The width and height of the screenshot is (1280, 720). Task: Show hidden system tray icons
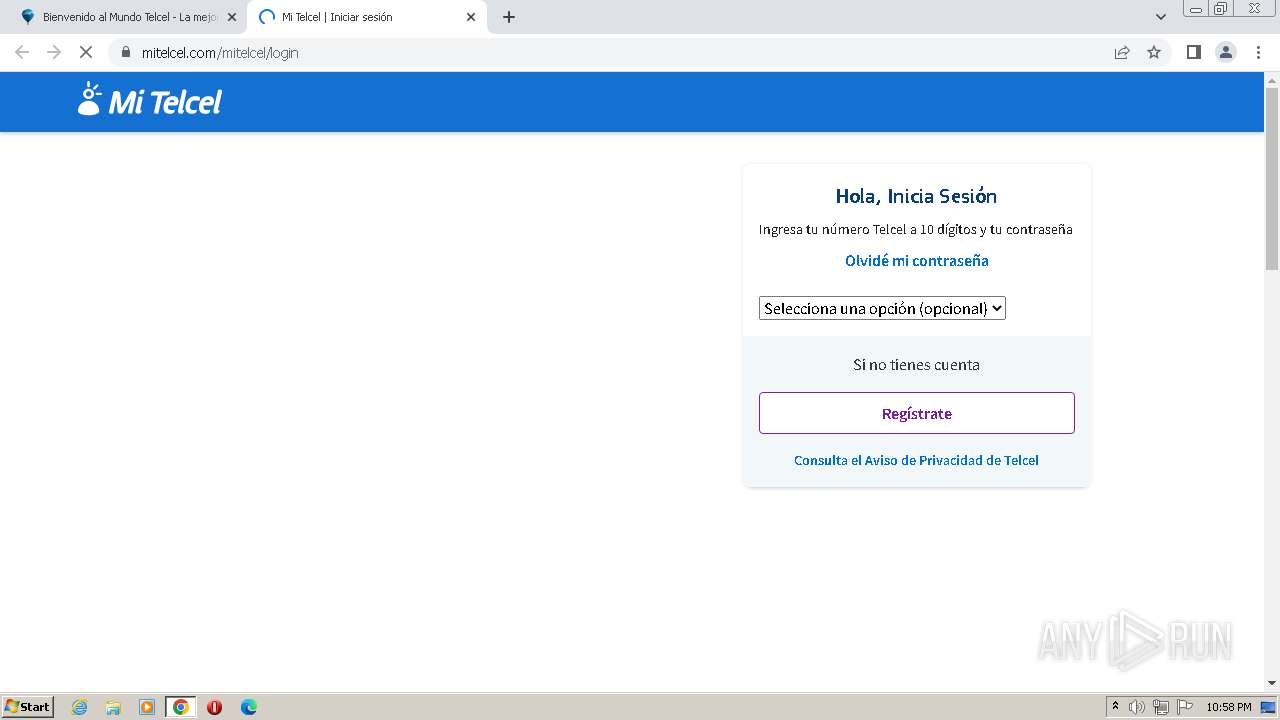click(x=1115, y=707)
